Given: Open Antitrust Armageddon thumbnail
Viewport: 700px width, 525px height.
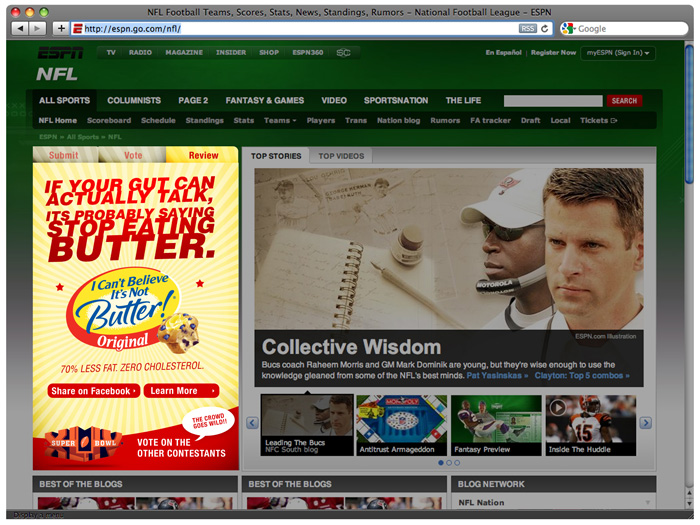Looking at the screenshot, I should coord(401,425).
